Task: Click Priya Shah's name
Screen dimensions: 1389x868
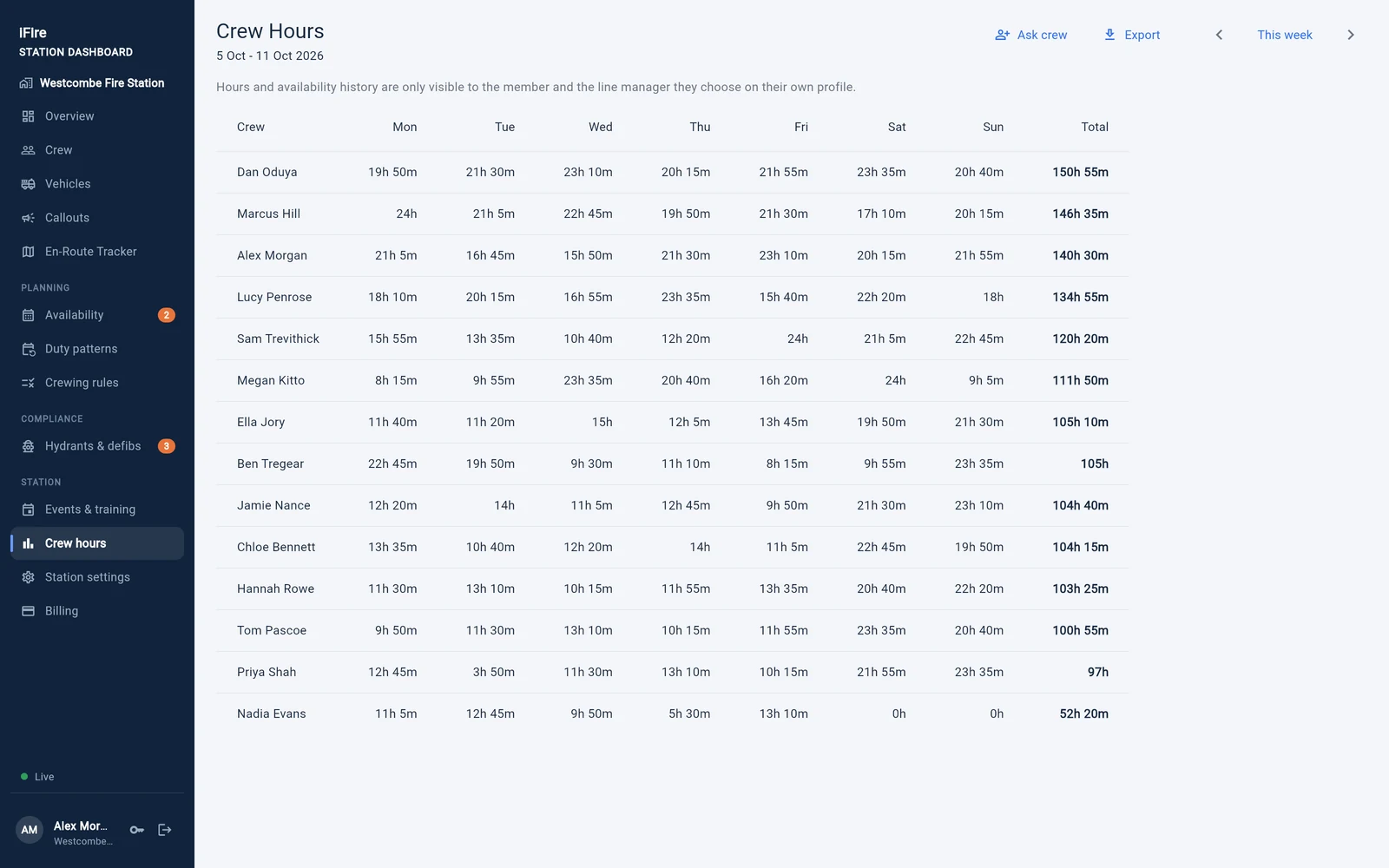Action: (x=267, y=672)
